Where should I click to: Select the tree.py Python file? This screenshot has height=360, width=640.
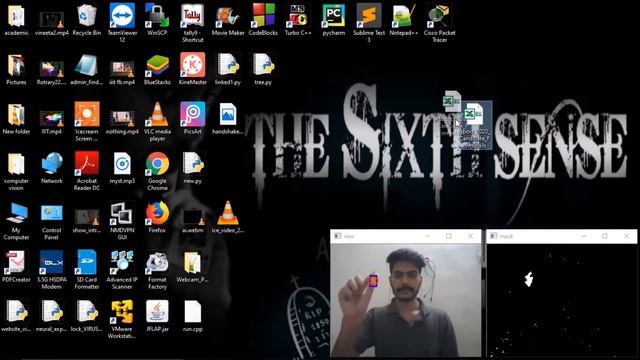point(263,69)
